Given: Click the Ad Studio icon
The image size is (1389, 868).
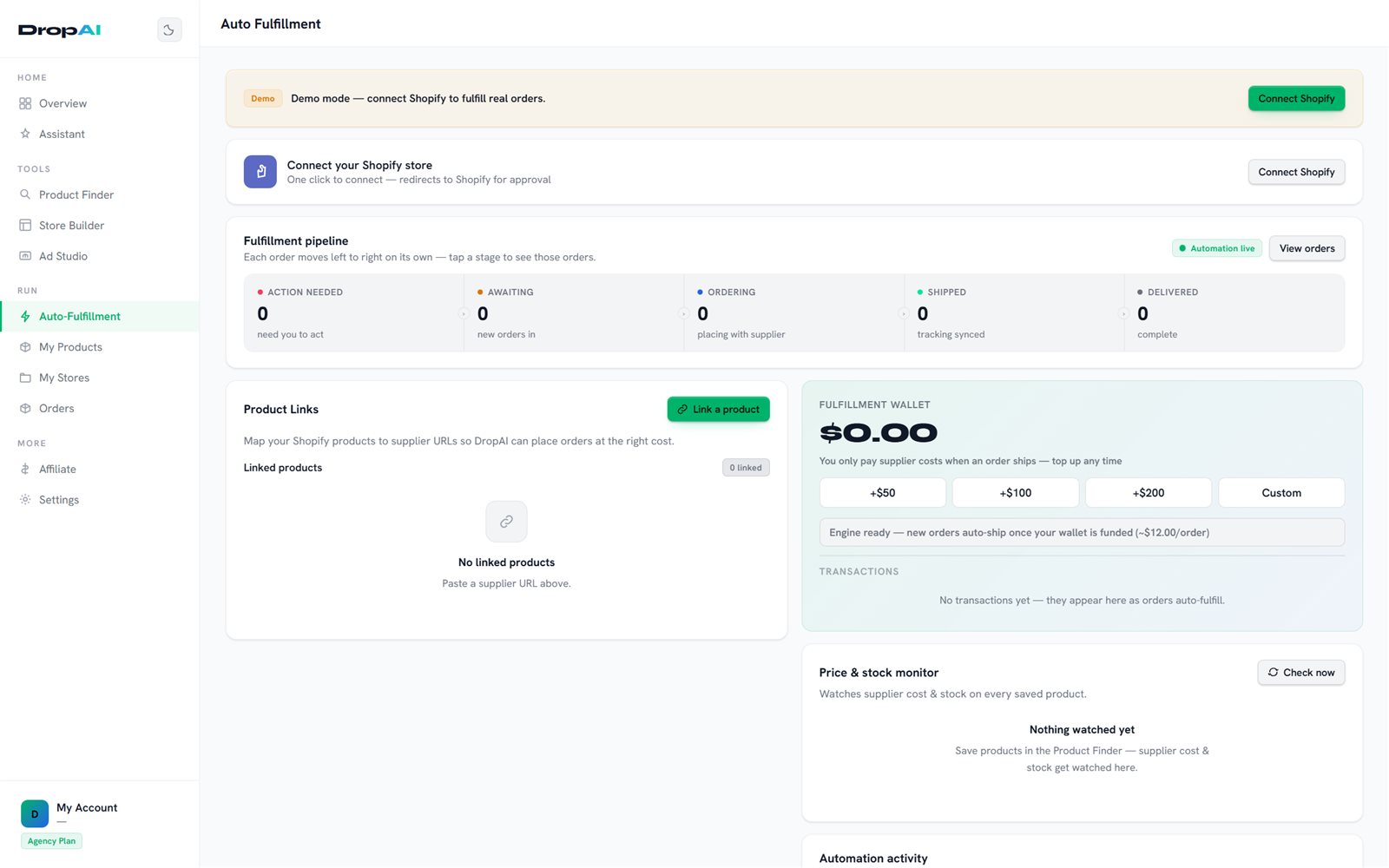Looking at the screenshot, I should pyautogui.click(x=25, y=256).
